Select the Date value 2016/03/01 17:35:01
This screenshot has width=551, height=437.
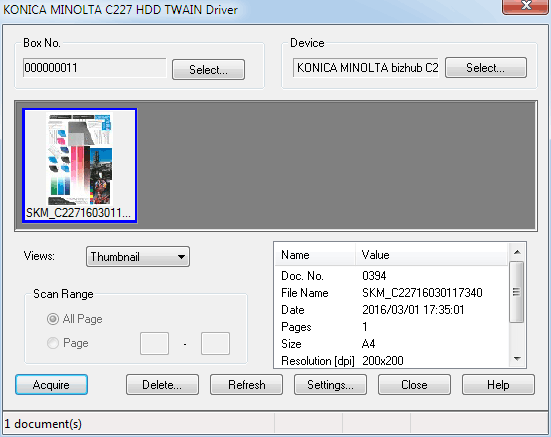(413, 310)
